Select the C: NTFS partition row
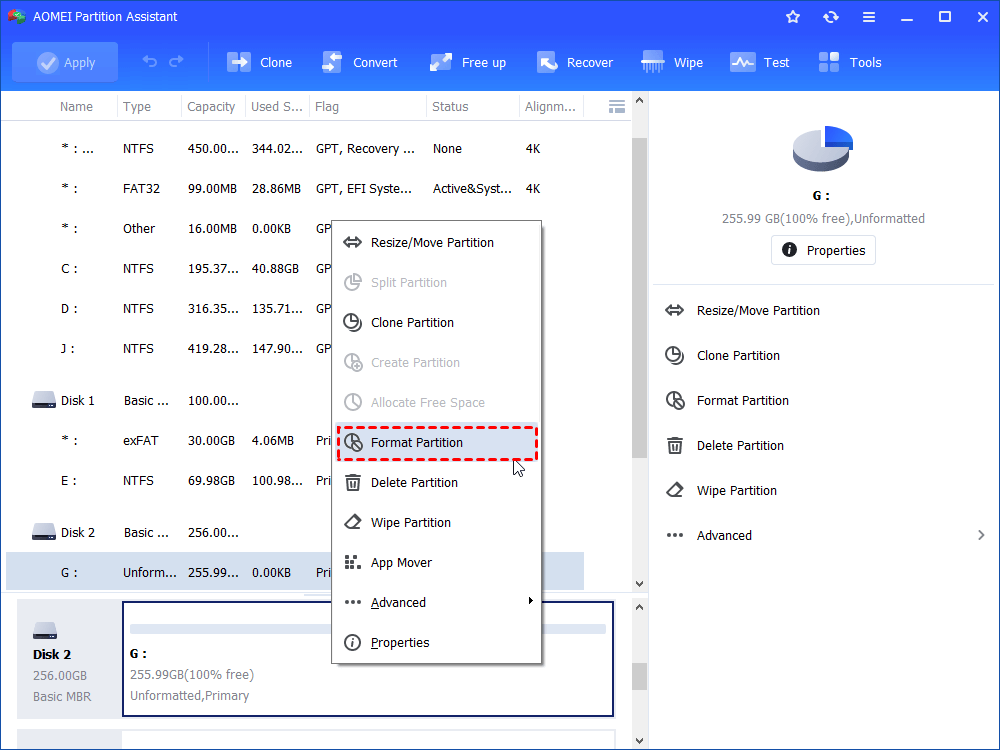This screenshot has height=750, width=1000. tap(295, 268)
